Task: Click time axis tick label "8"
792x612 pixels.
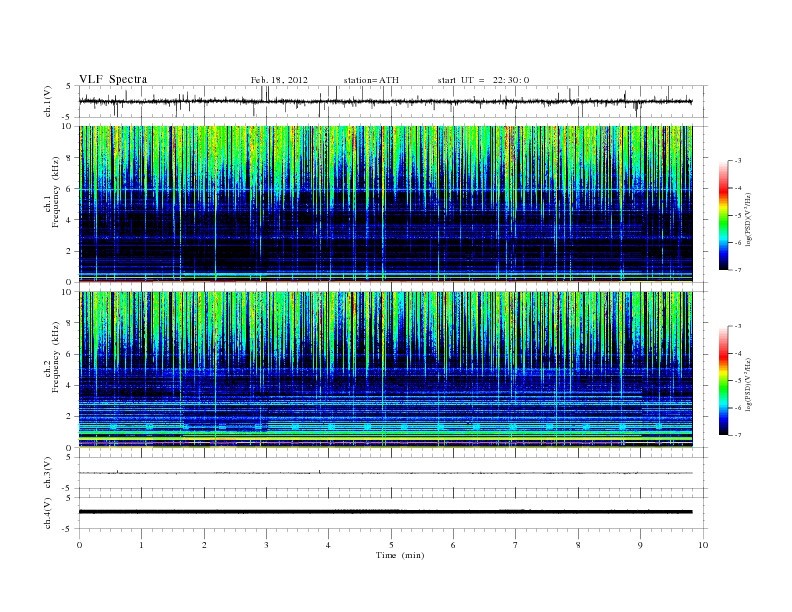Action: tap(578, 545)
